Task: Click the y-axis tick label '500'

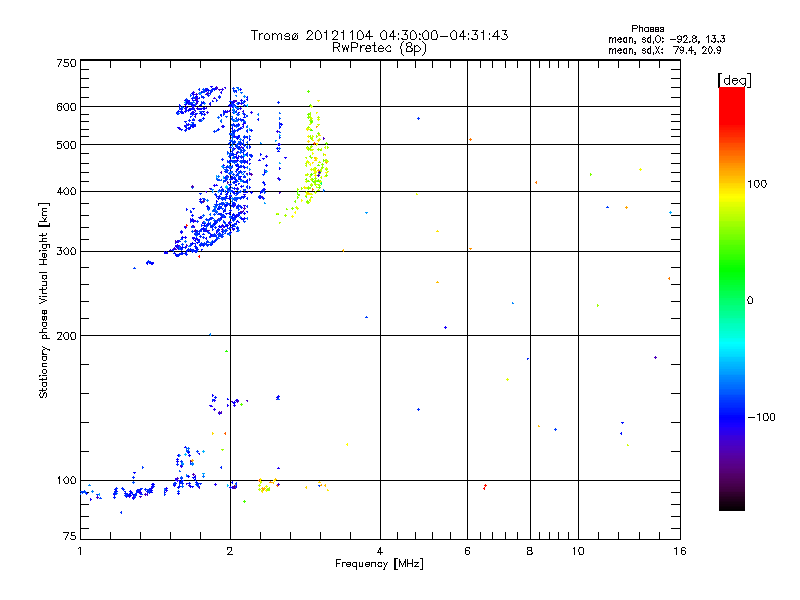Action: 66,145
